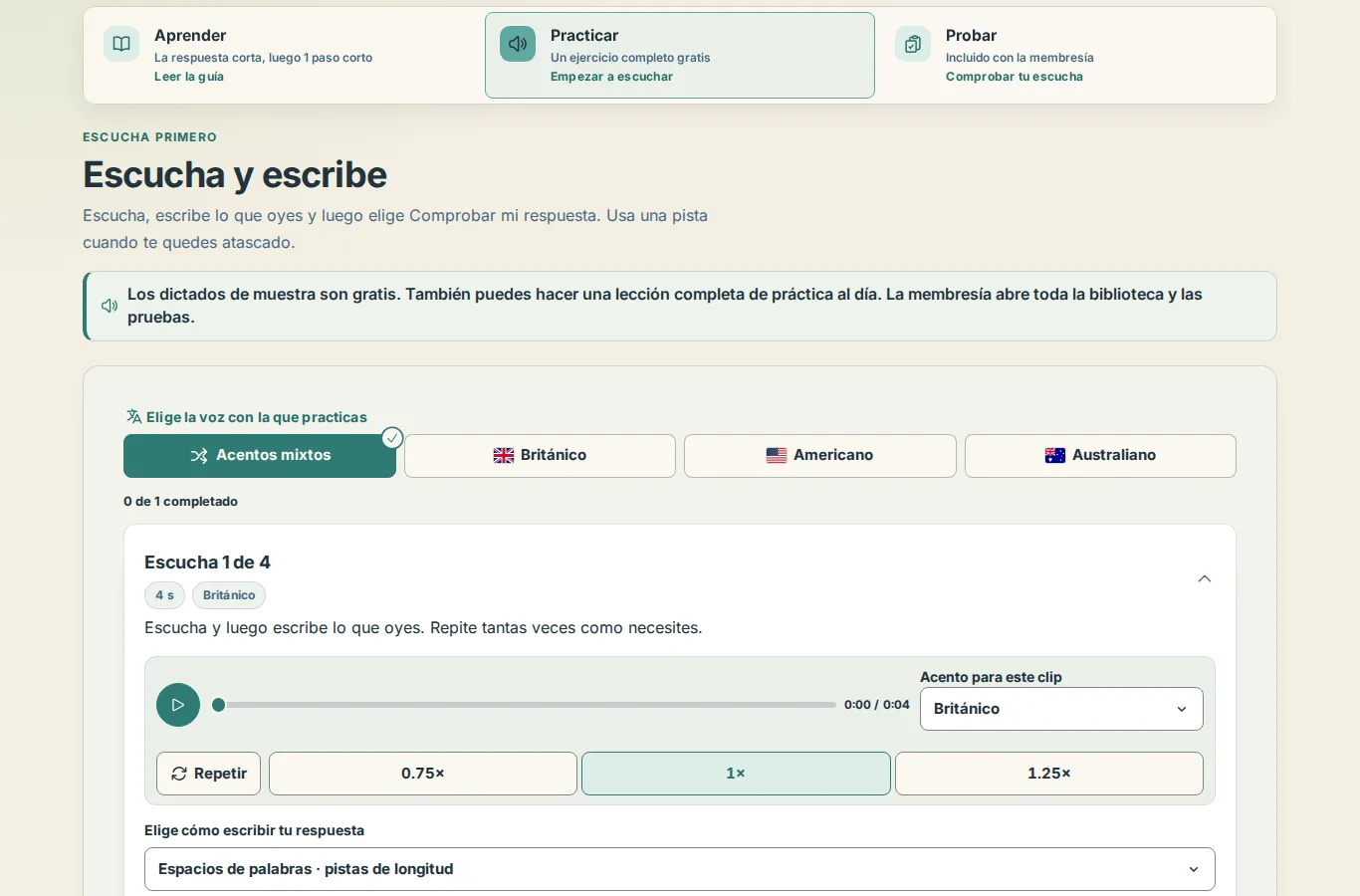
Task: Select the Acentos mixtos voice option
Action: 260,456
